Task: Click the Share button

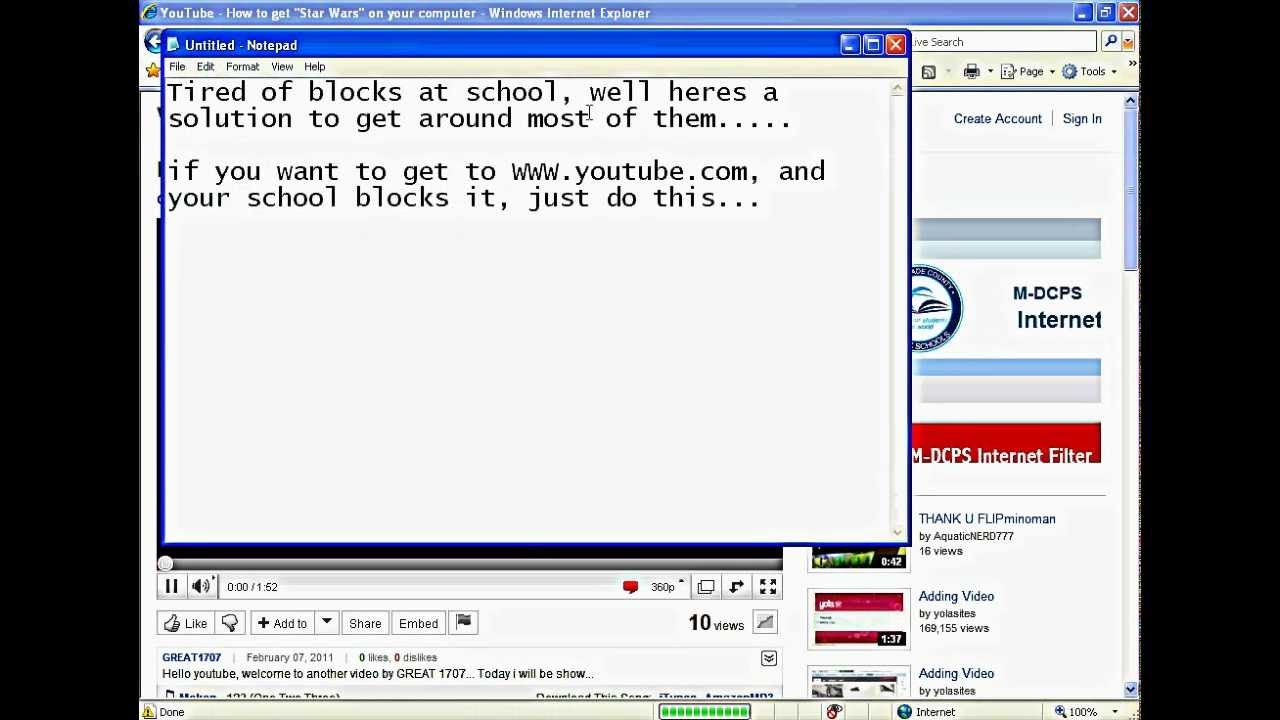Action: click(365, 623)
